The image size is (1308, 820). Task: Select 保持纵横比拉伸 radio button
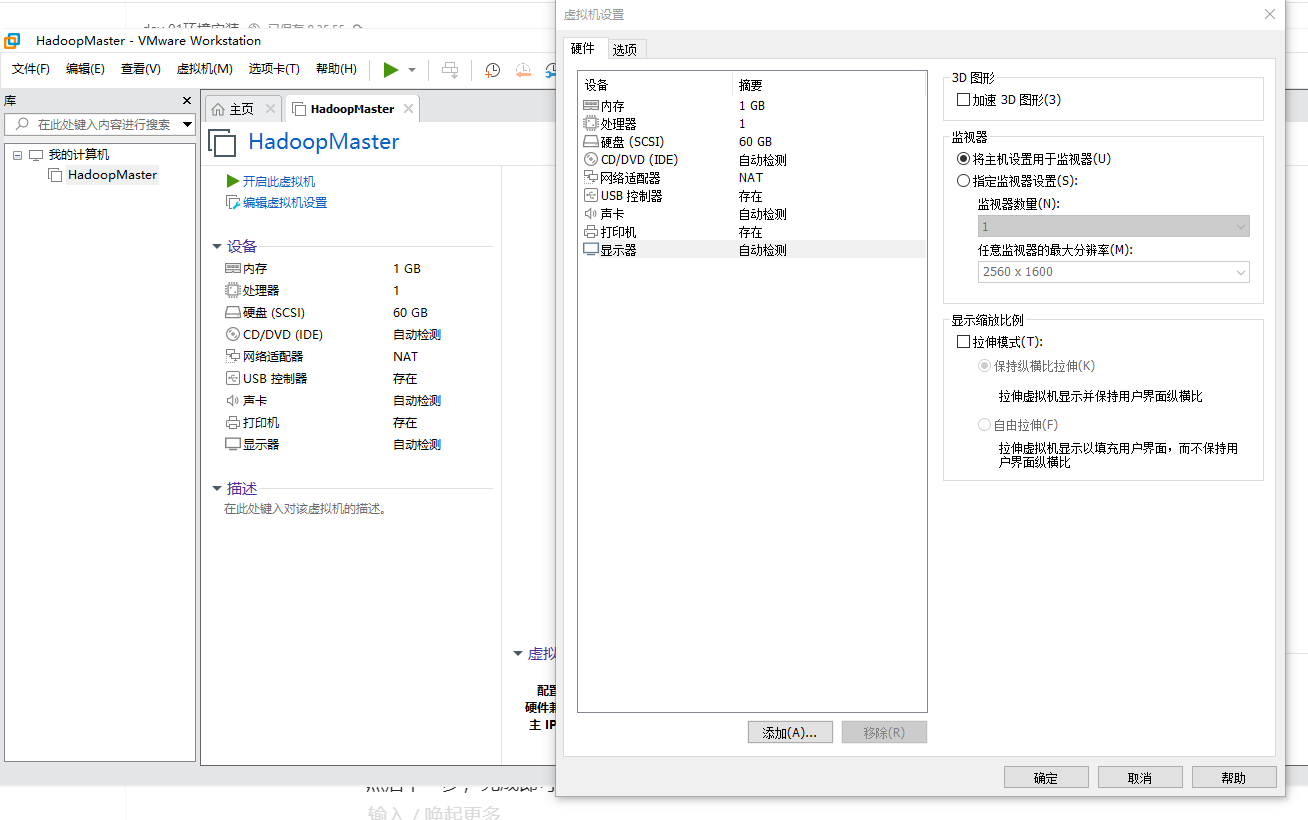click(x=984, y=366)
